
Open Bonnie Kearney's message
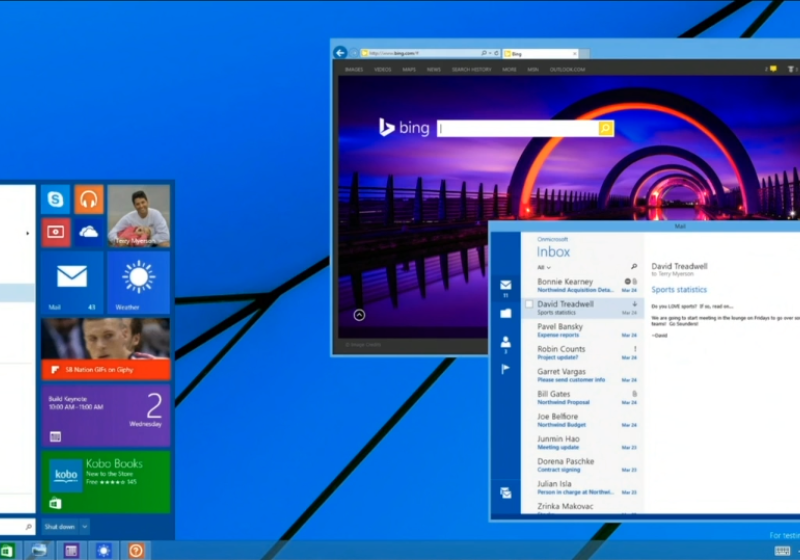pos(582,285)
